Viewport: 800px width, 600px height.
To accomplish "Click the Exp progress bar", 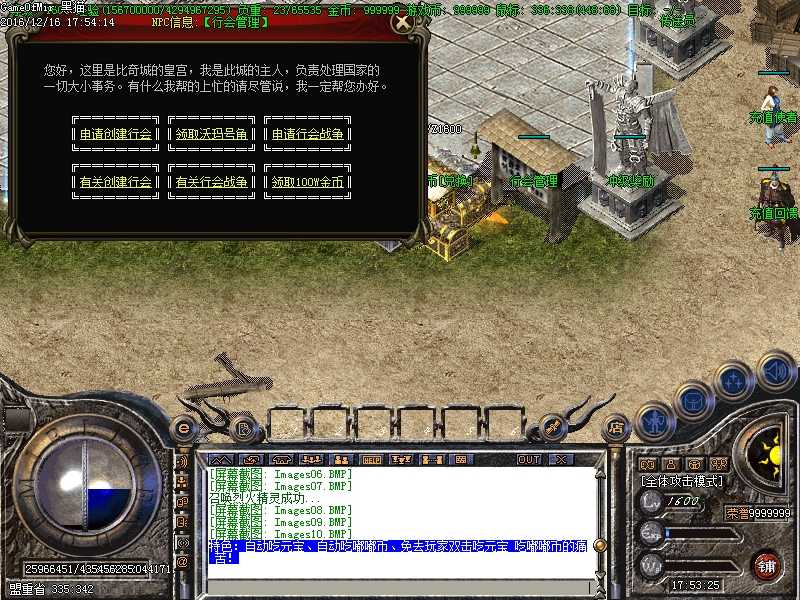I will 703,534.
